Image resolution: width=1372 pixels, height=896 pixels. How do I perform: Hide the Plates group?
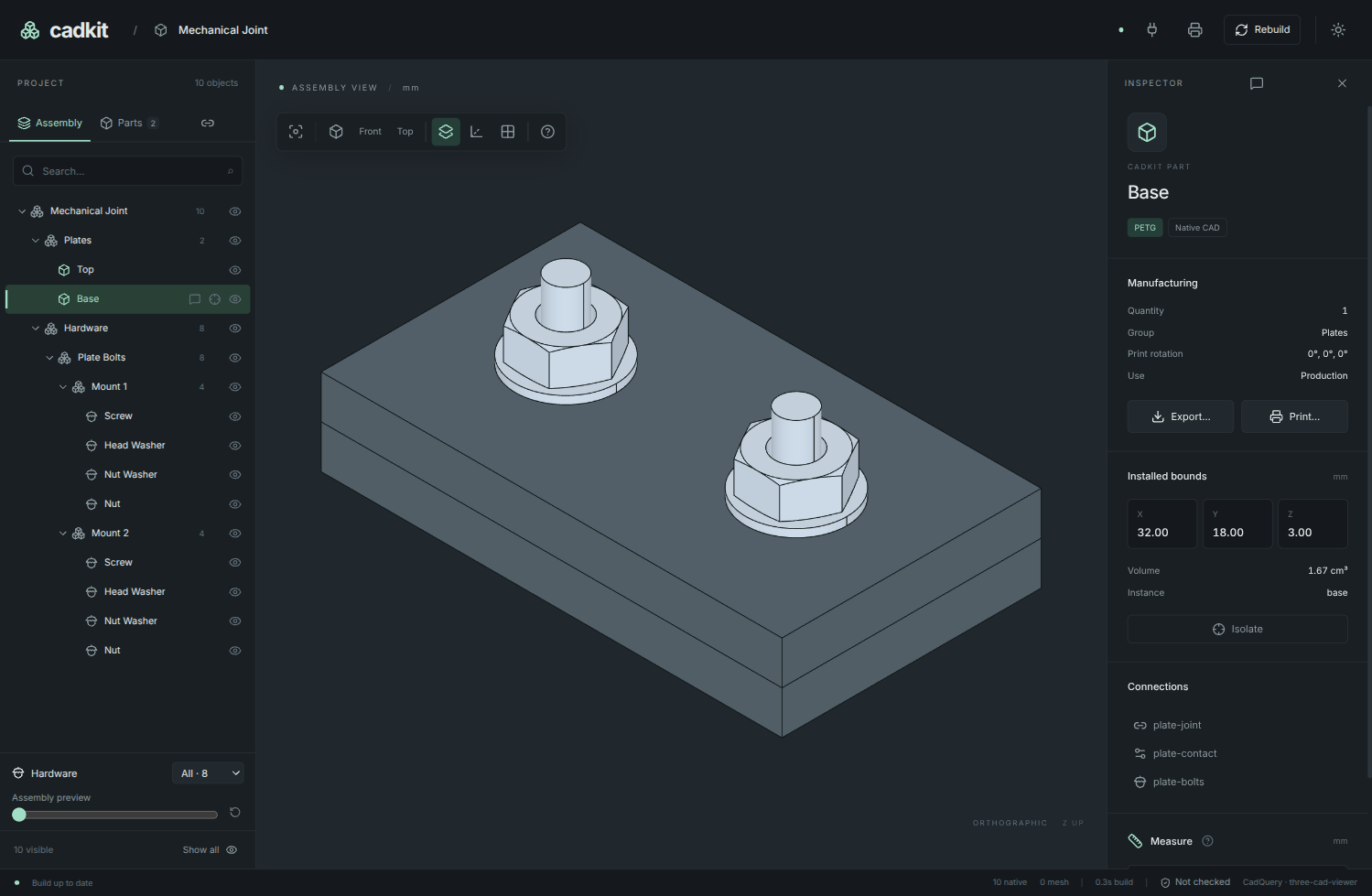[x=235, y=241]
